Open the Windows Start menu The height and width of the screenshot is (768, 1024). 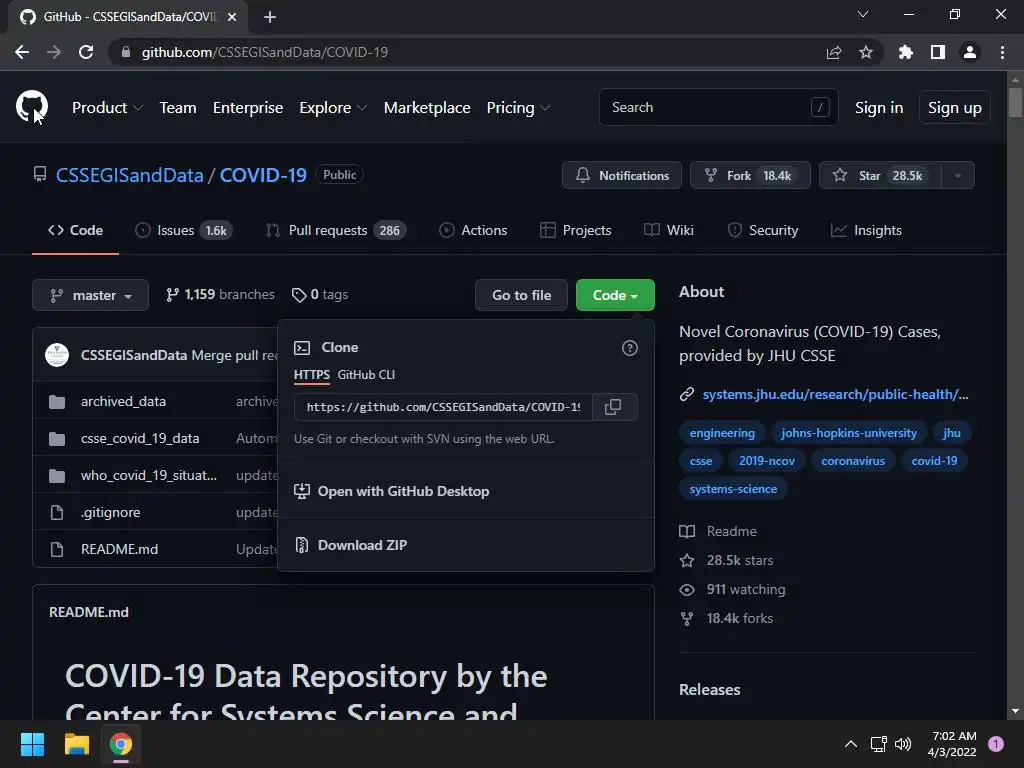coord(32,744)
